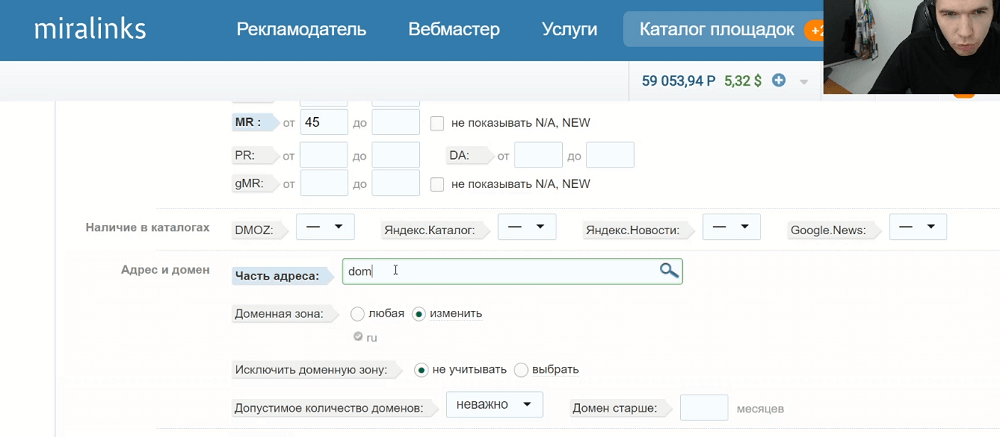Click the 'Домен старше' months input

tap(704, 408)
